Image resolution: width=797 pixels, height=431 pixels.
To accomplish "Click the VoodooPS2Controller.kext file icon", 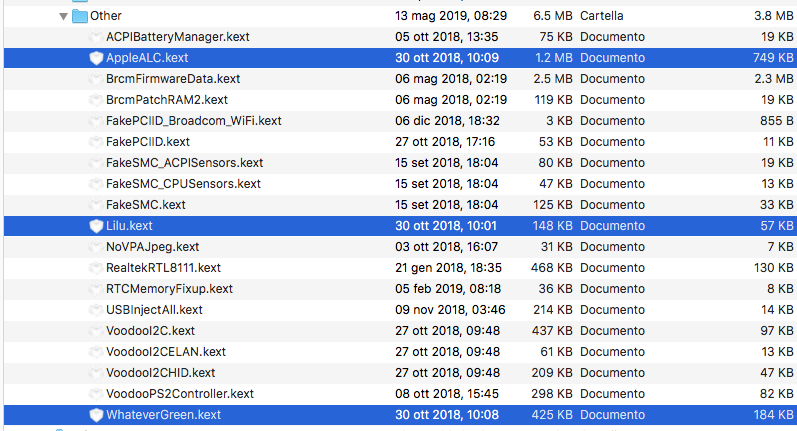I will tap(96, 394).
